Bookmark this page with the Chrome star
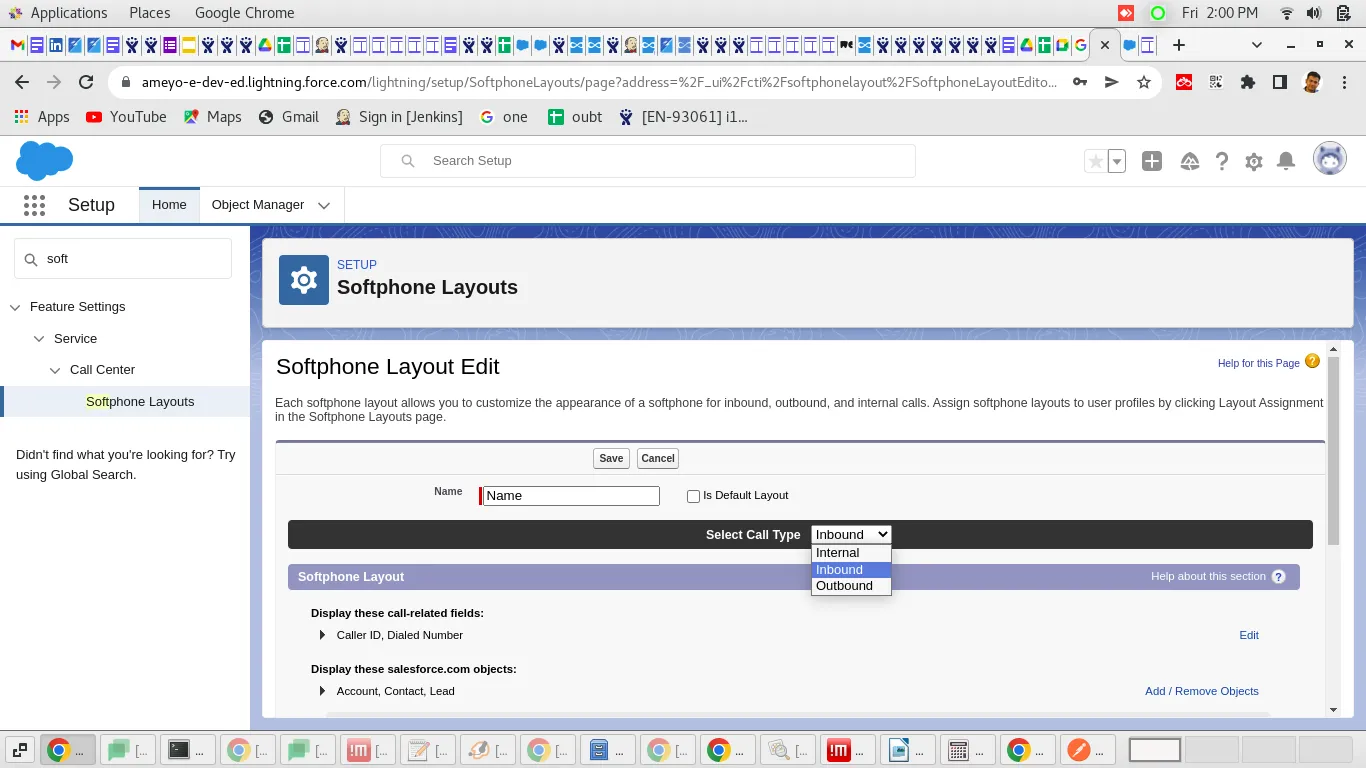 click(1144, 82)
